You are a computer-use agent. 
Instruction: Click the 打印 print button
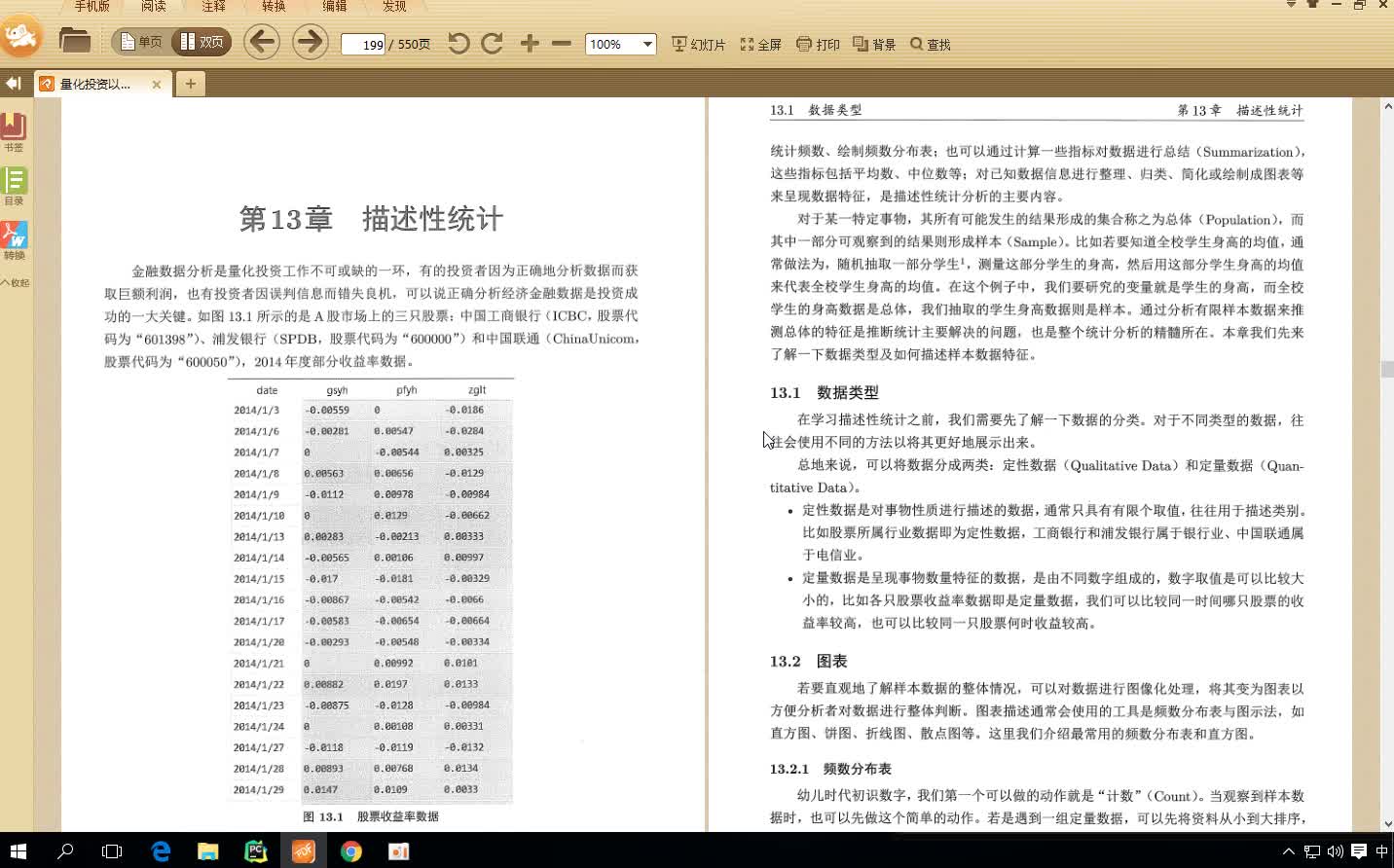pyautogui.click(x=818, y=44)
